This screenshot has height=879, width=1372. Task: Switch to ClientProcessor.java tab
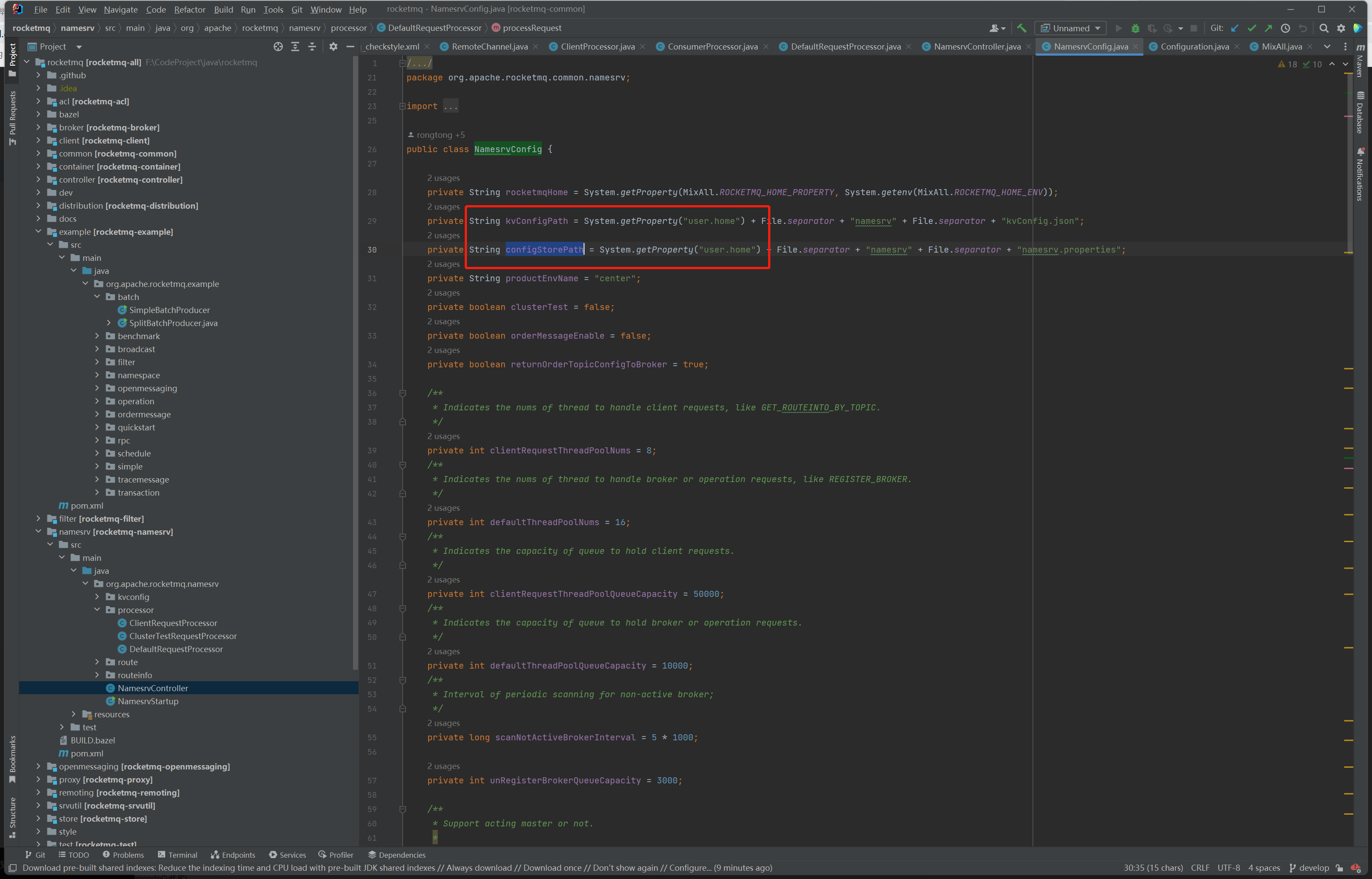[597, 47]
